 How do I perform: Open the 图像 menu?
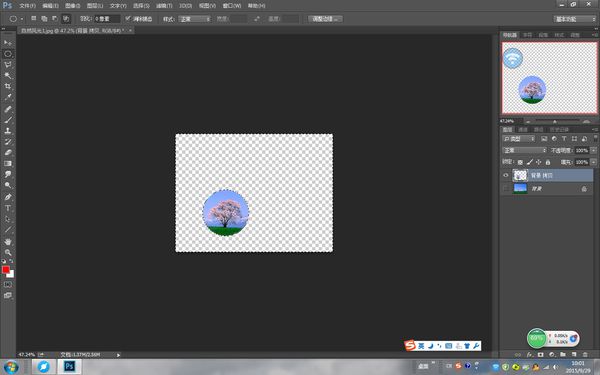point(72,6)
